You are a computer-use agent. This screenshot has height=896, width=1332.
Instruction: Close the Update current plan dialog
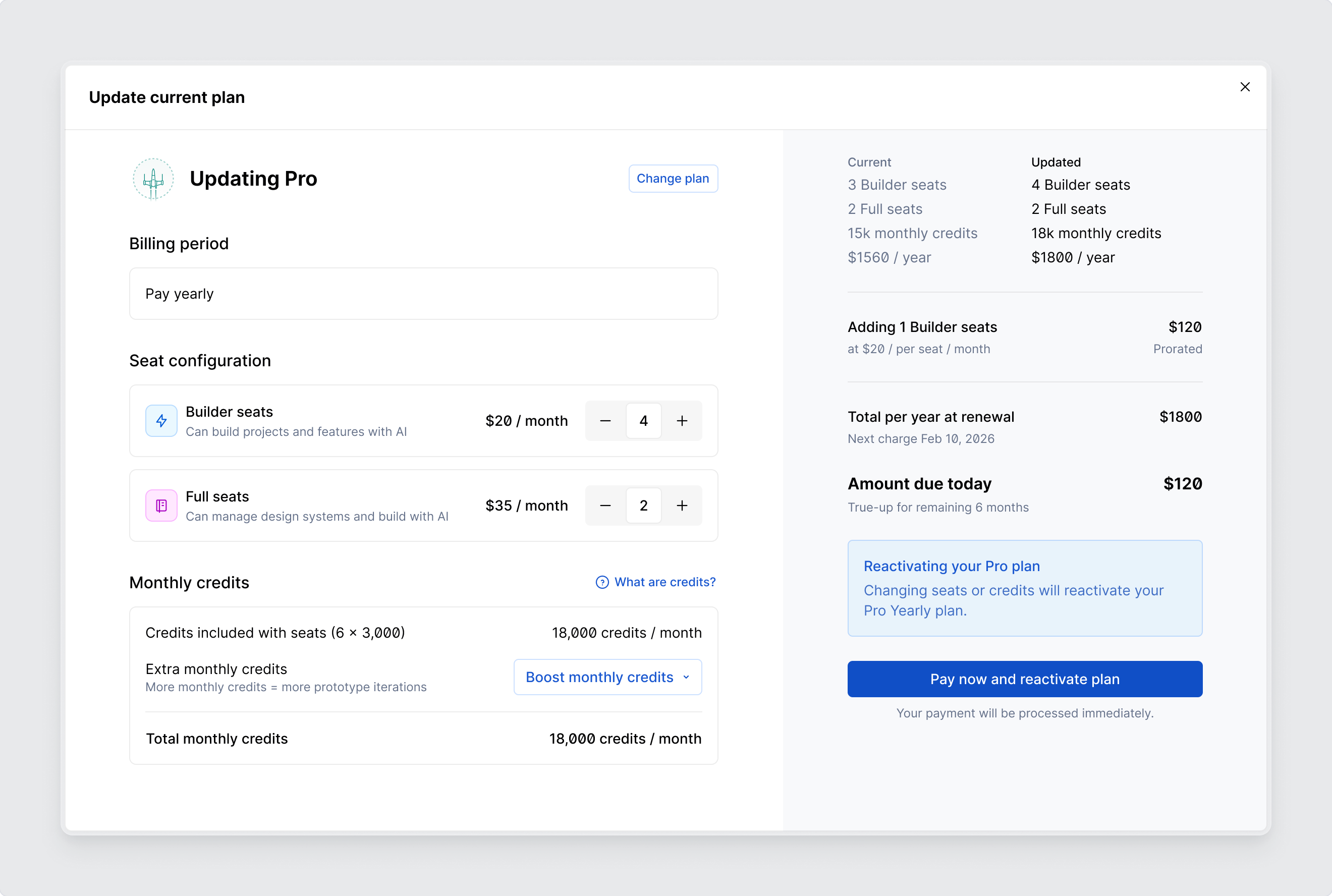1245,87
